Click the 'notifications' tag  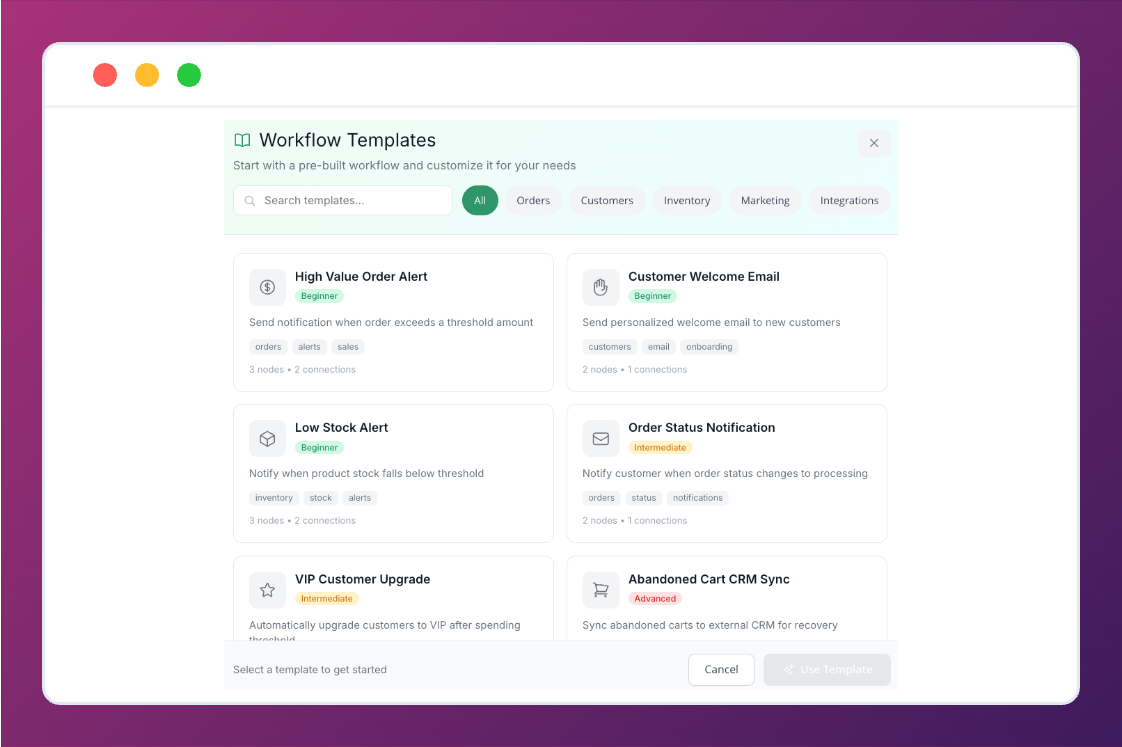698,498
